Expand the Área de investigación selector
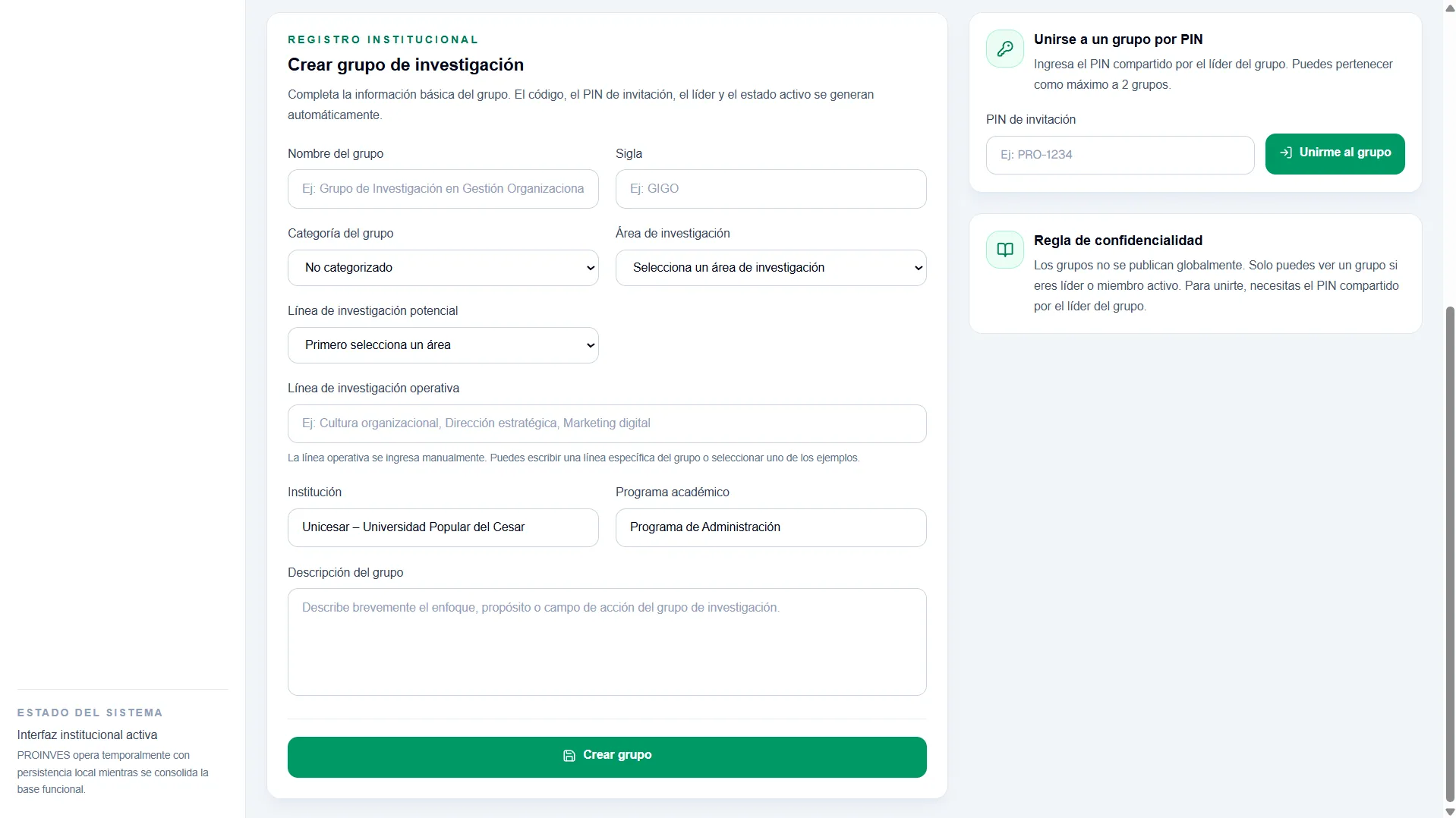This screenshot has width=1456, height=818. click(771, 268)
